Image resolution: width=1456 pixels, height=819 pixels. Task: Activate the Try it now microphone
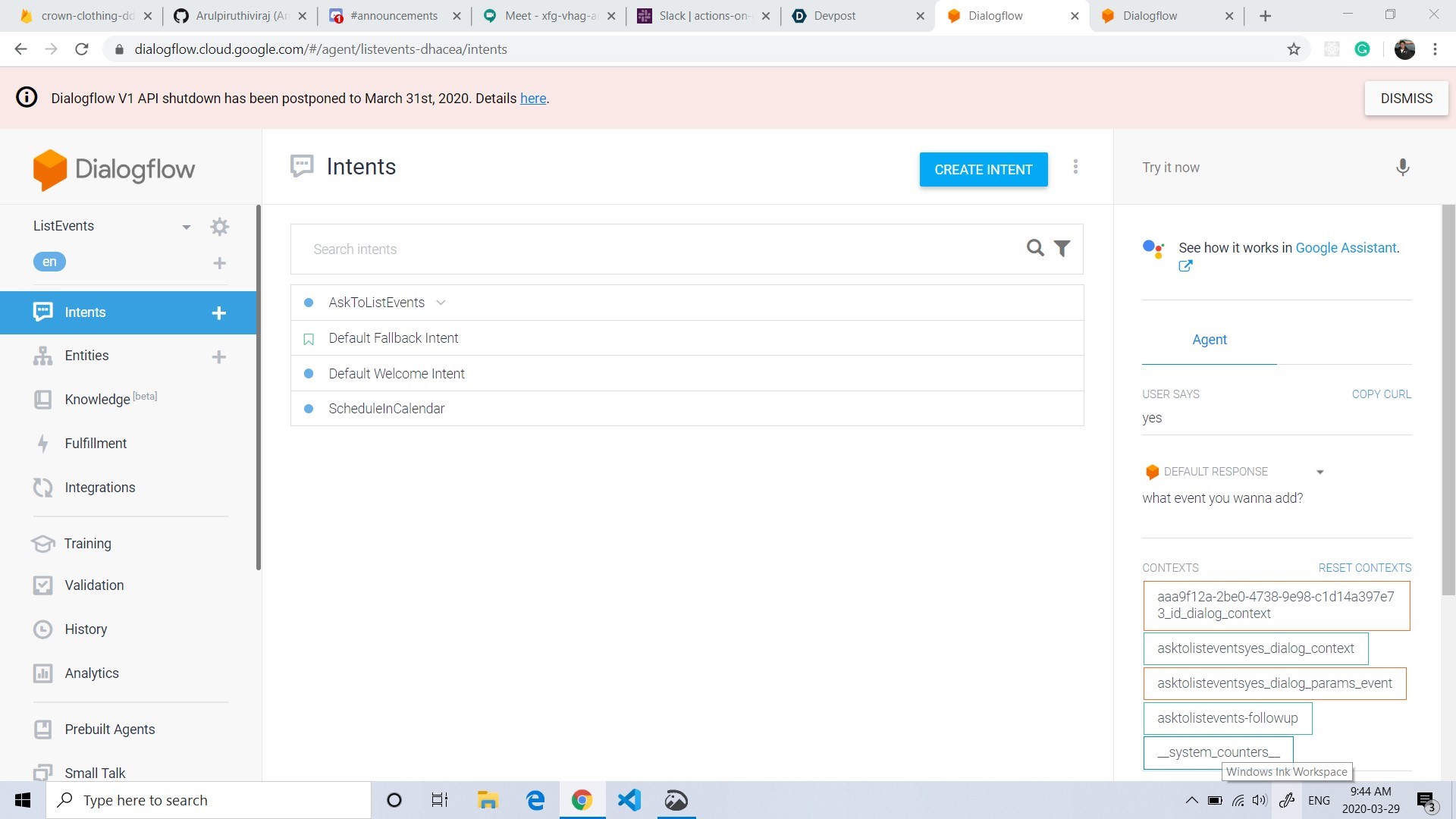[x=1402, y=168]
